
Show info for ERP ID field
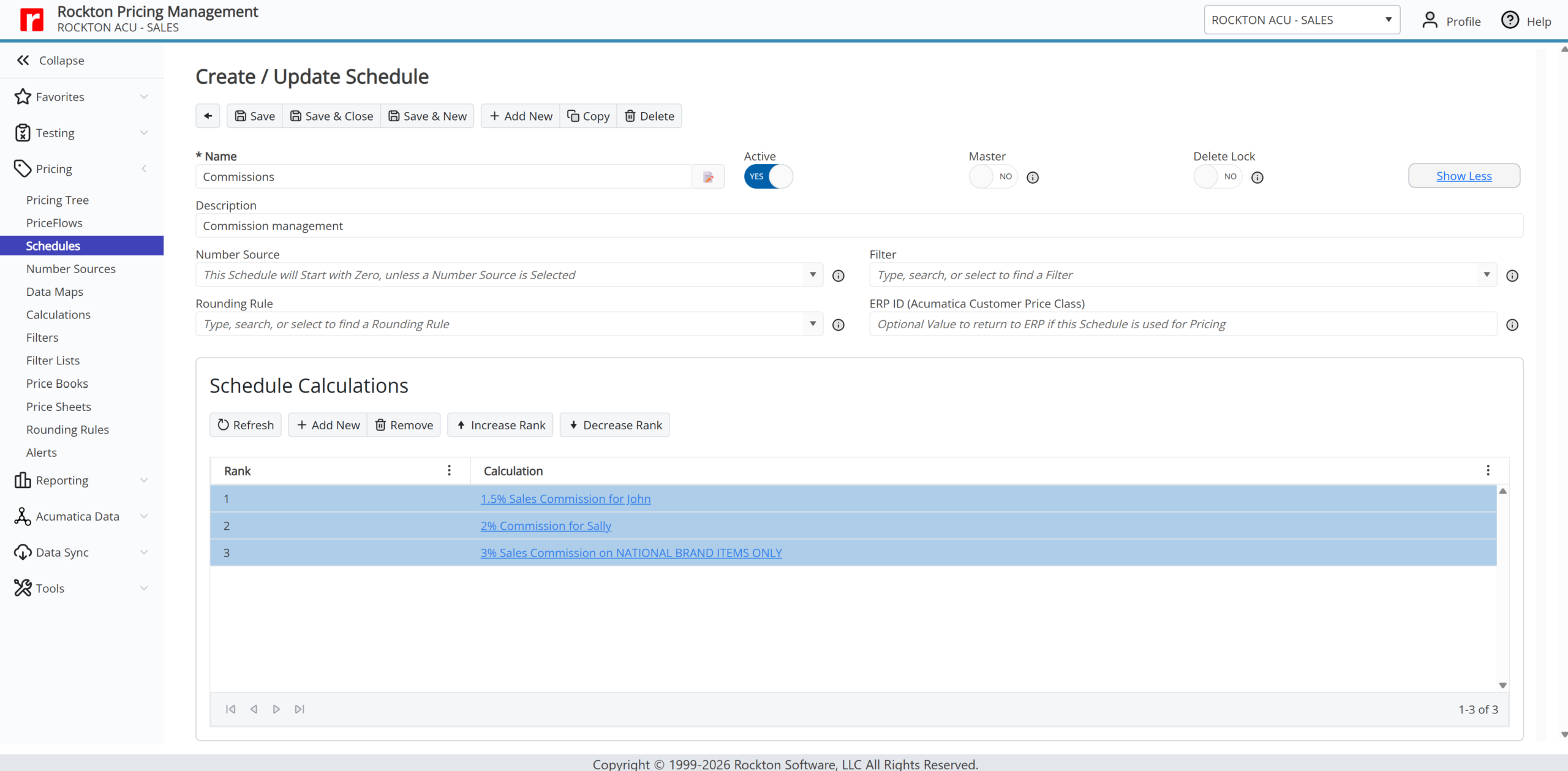pos(1512,325)
